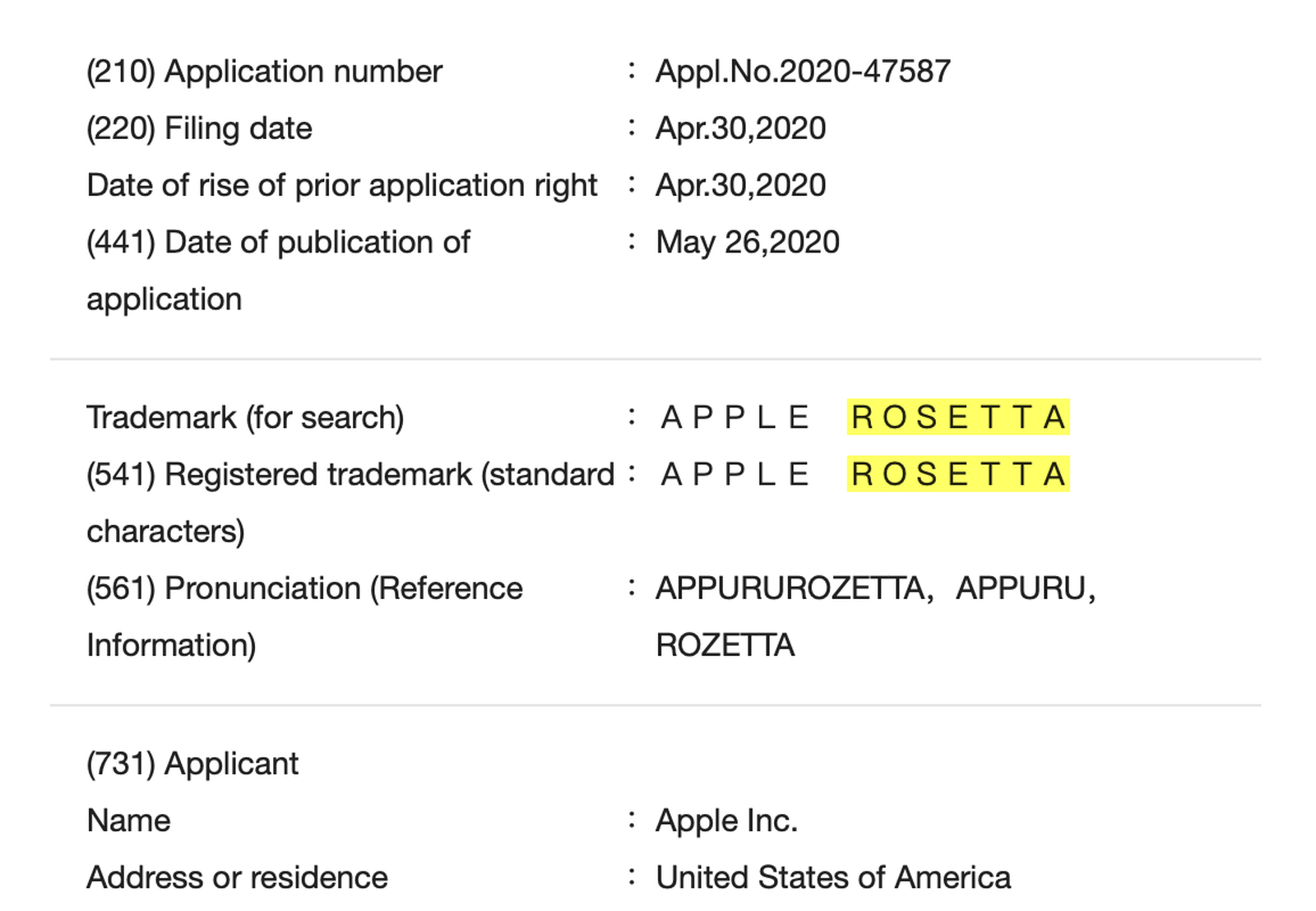Click highlighted ROSETTA in Trademark (for search) row

pos(958,417)
